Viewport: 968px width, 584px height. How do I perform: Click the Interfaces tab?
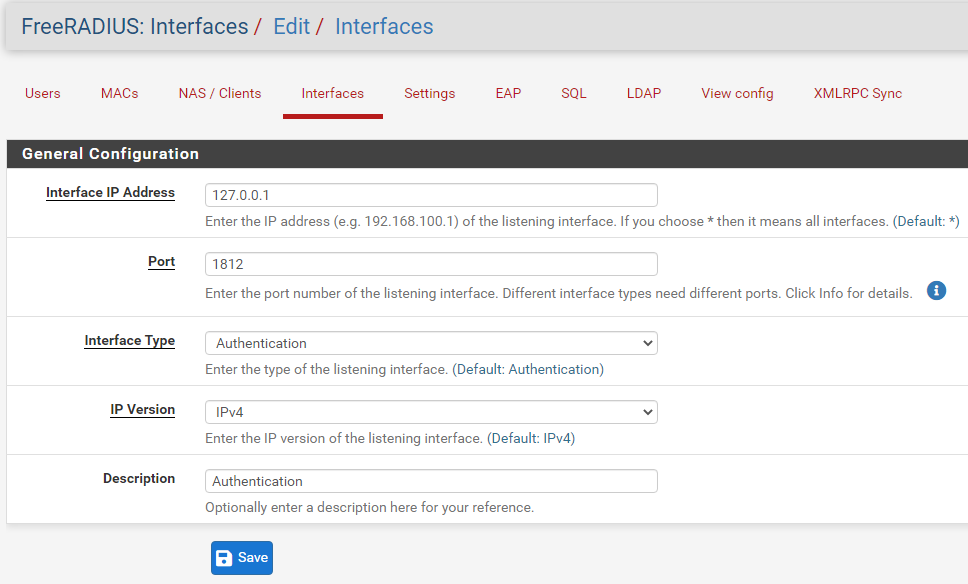coord(333,93)
